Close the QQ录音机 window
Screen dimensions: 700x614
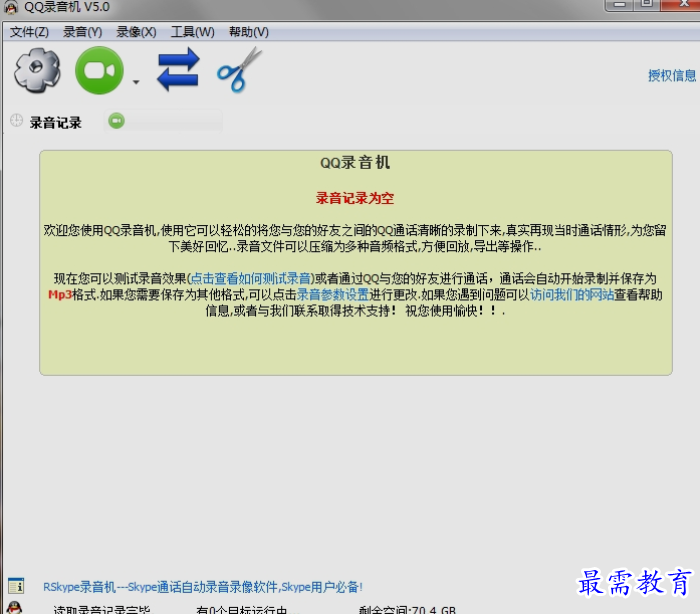[681, 4]
